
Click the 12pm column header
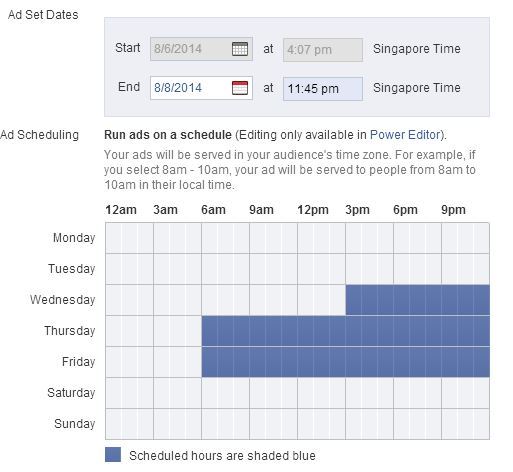click(313, 210)
